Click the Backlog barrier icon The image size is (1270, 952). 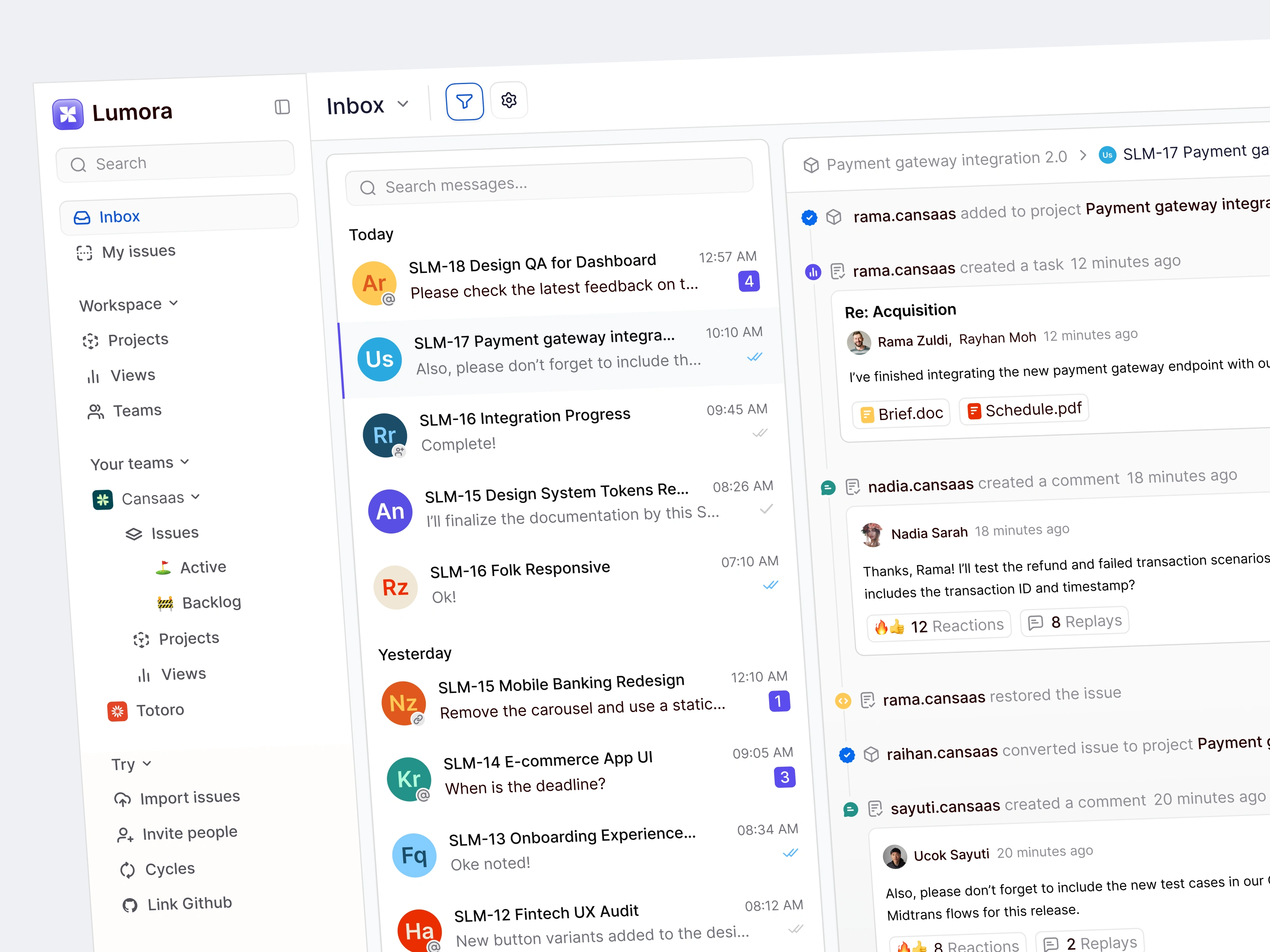point(165,603)
